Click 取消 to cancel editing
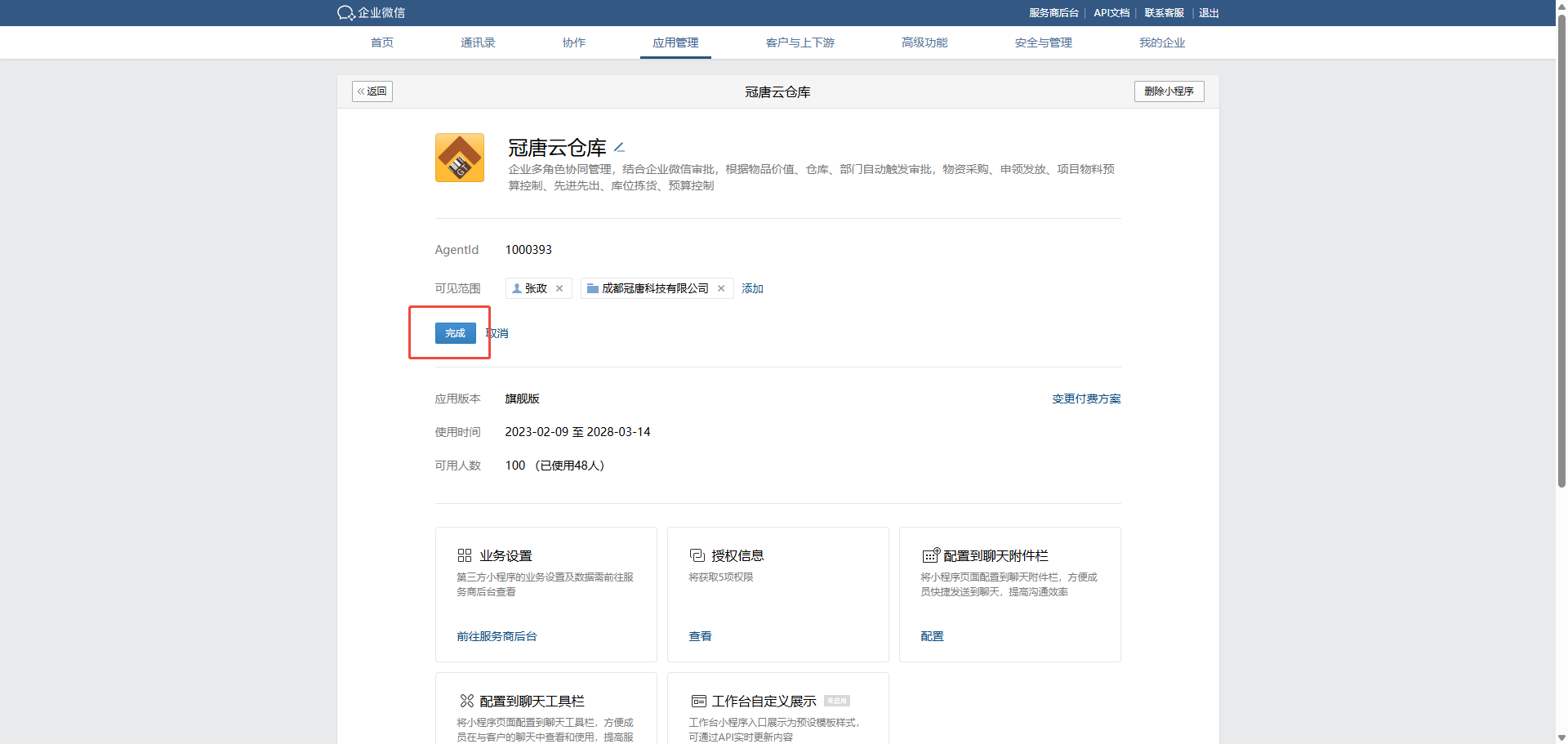This screenshot has width=1568, height=744. pos(497,333)
